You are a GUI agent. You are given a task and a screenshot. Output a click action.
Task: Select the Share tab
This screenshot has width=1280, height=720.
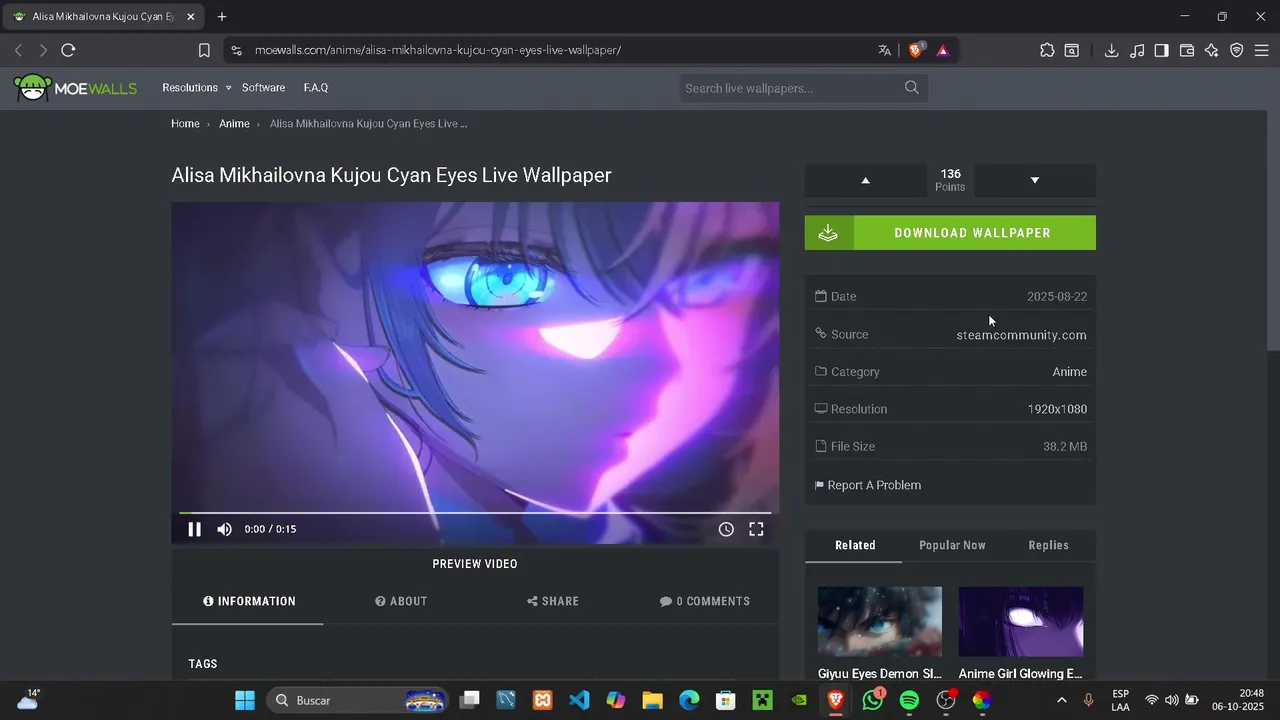pos(553,601)
